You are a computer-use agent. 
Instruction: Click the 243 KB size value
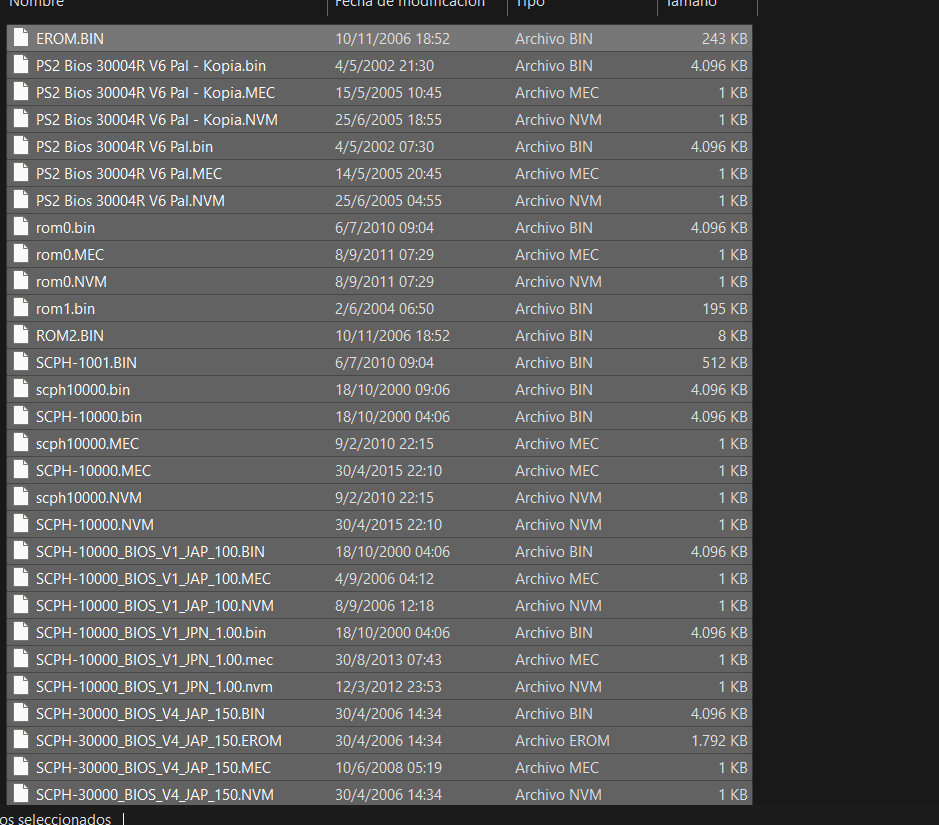[x=725, y=38]
